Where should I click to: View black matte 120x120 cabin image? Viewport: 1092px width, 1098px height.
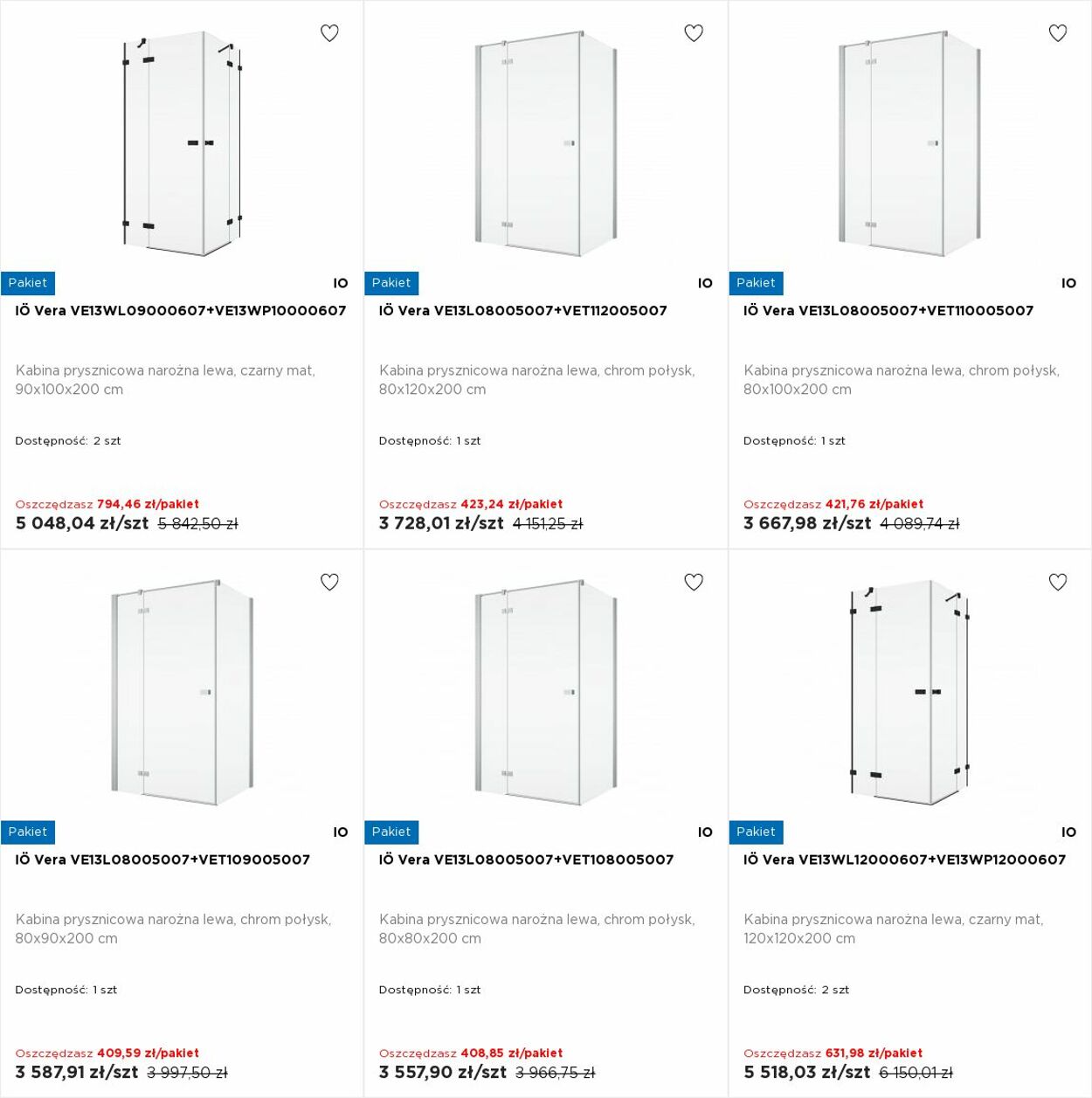pyautogui.click(x=910, y=692)
